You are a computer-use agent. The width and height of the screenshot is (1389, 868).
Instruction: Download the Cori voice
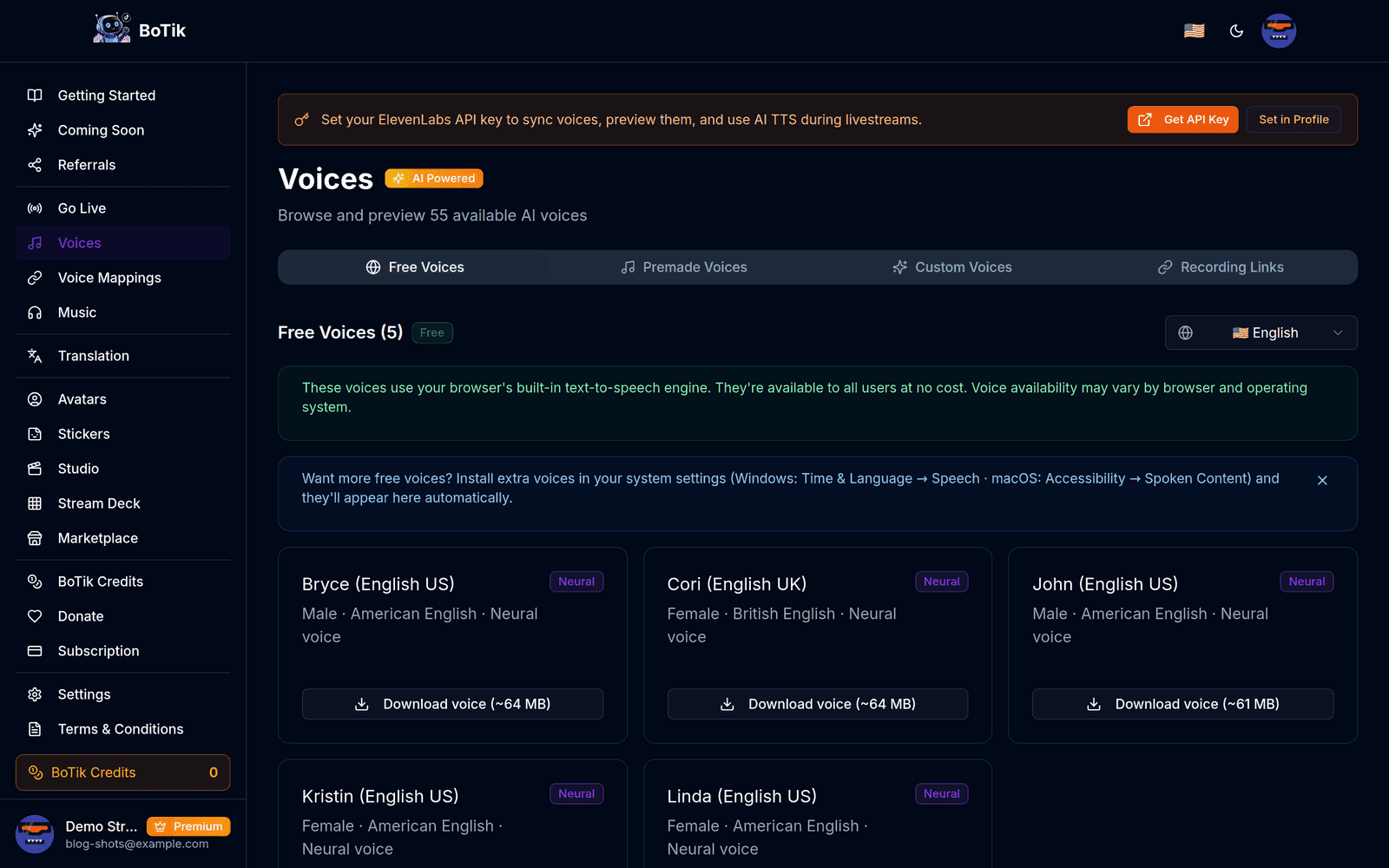point(818,704)
